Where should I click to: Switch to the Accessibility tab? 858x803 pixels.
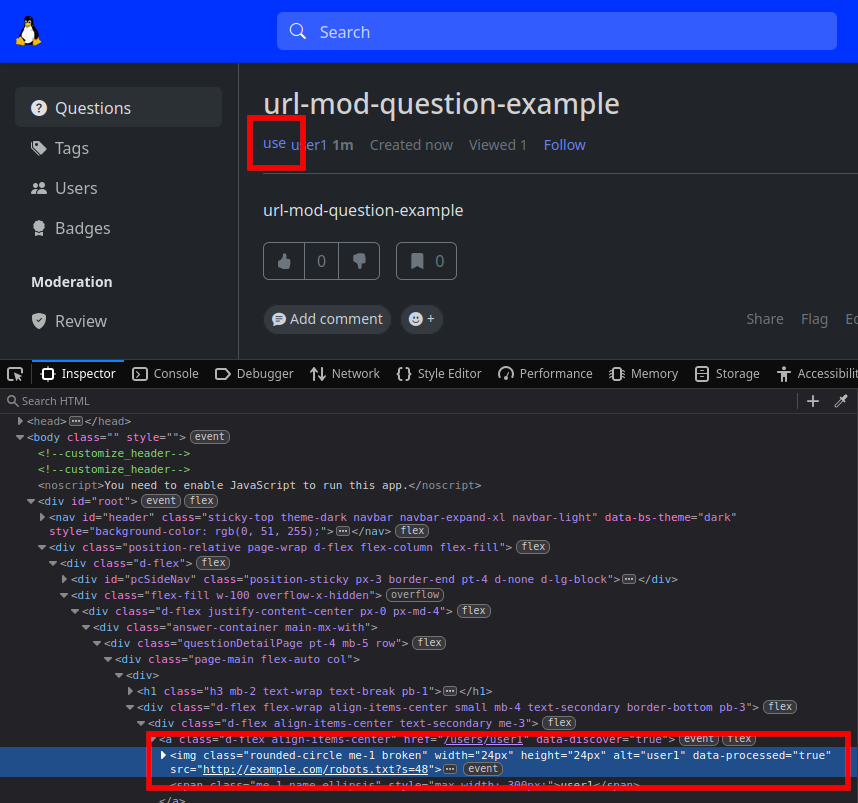click(x=816, y=374)
